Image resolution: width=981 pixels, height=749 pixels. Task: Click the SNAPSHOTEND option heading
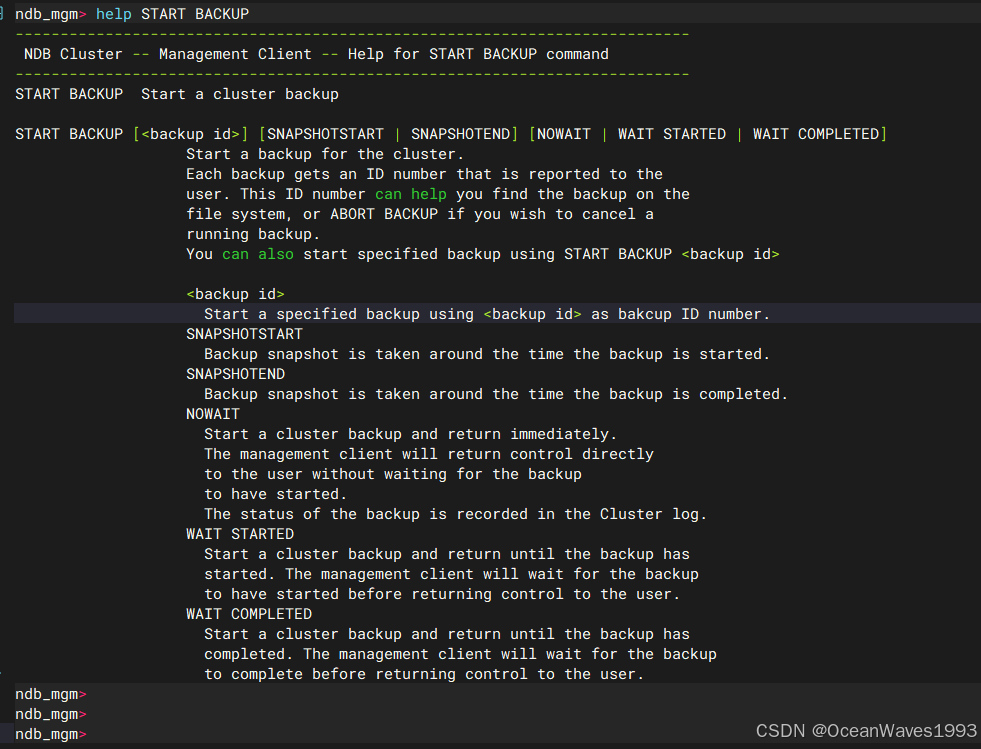click(x=236, y=374)
